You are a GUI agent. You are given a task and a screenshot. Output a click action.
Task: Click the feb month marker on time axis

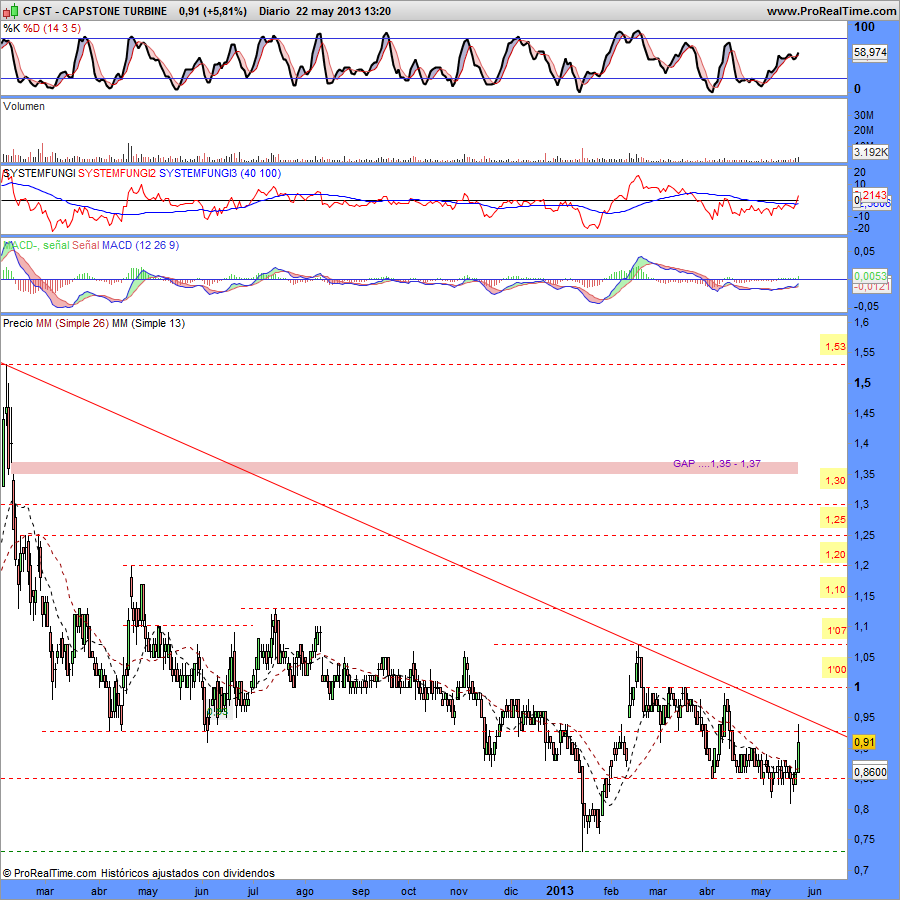click(611, 891)
